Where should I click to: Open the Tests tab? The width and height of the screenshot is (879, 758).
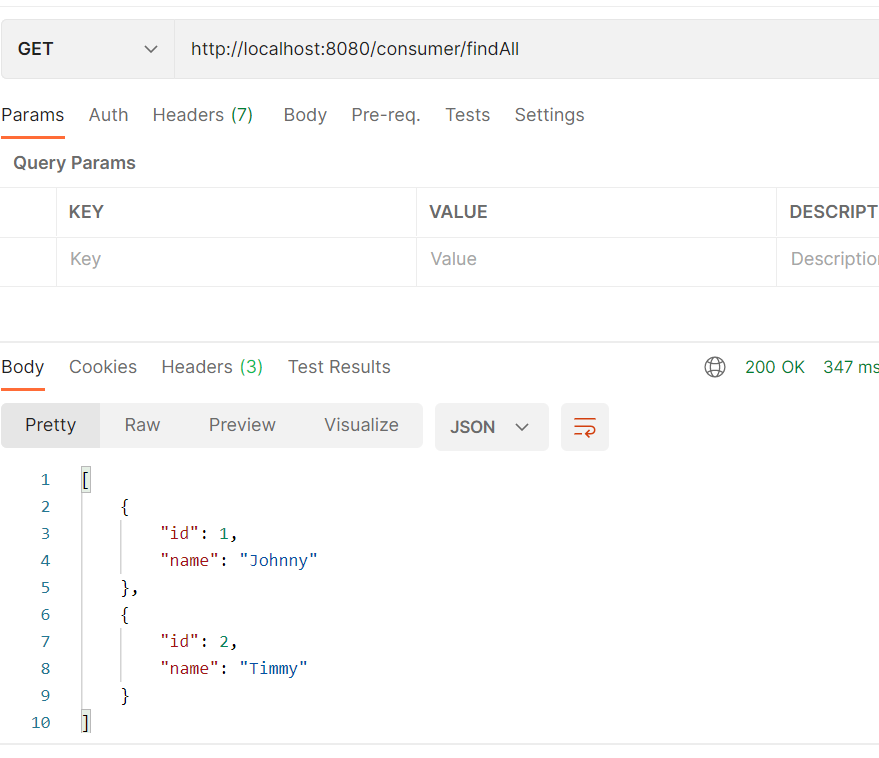[468, 115]
